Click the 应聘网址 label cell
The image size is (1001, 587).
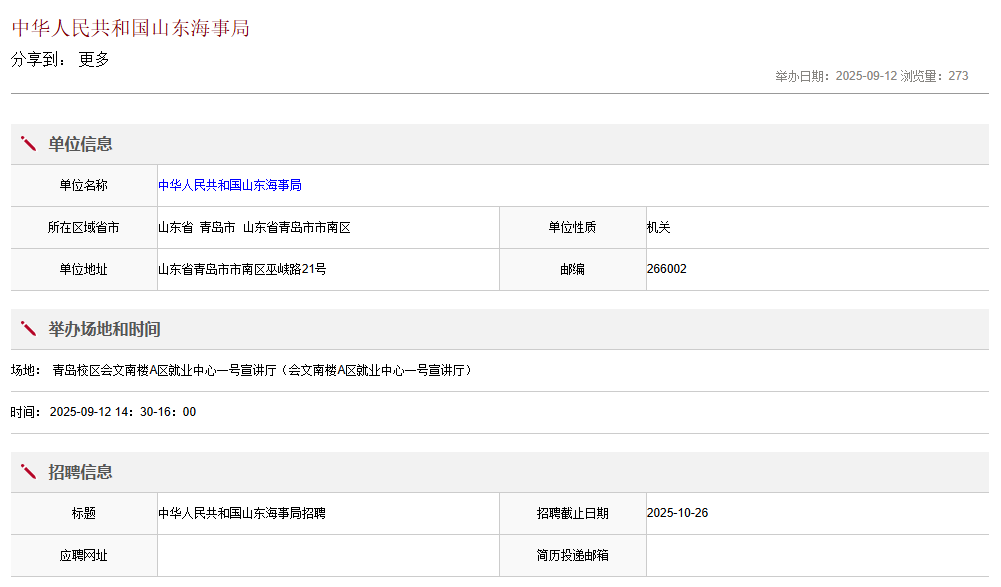click(x=84, y=555)
